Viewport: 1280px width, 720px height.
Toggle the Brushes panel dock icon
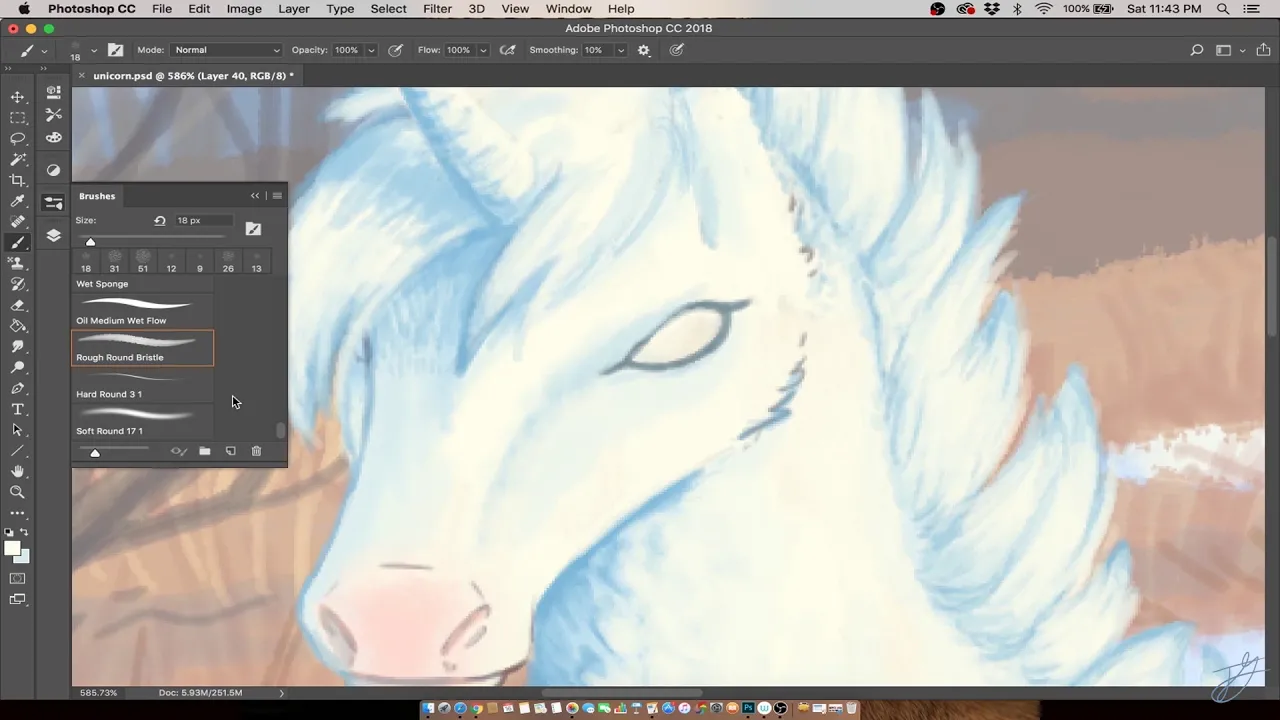click(54, 203)
